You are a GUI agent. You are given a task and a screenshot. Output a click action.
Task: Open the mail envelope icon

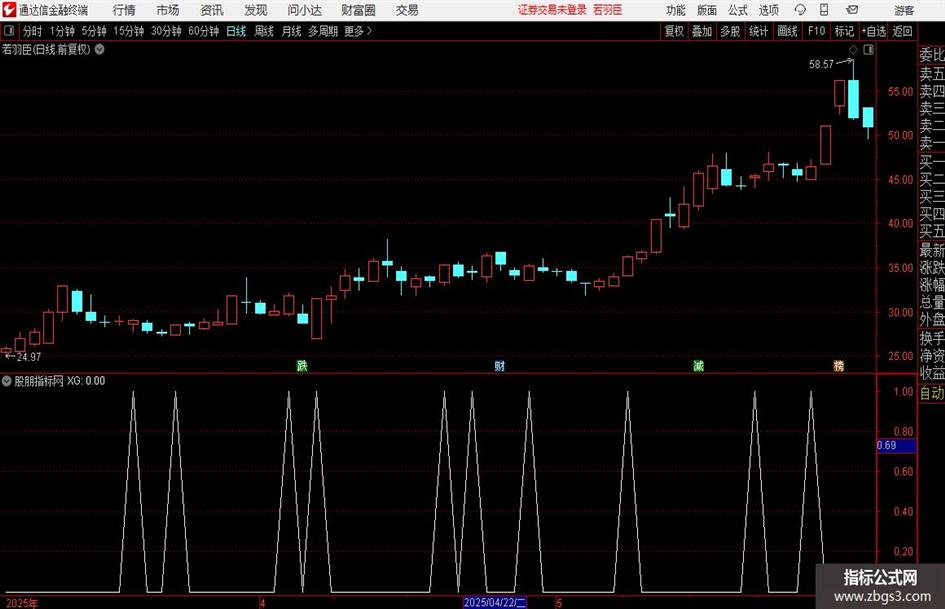[852, 10]
